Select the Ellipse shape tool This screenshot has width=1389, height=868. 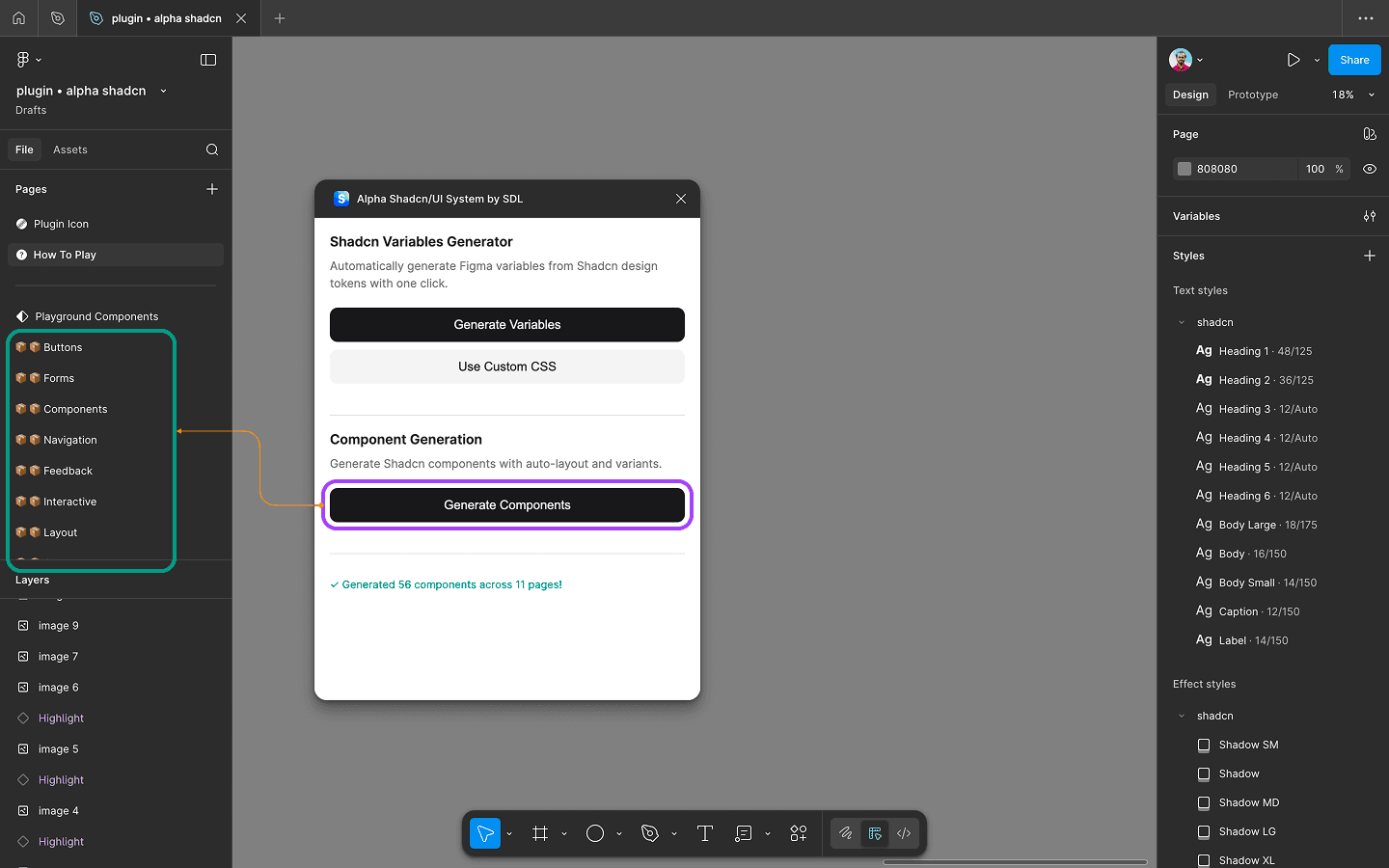597,833
